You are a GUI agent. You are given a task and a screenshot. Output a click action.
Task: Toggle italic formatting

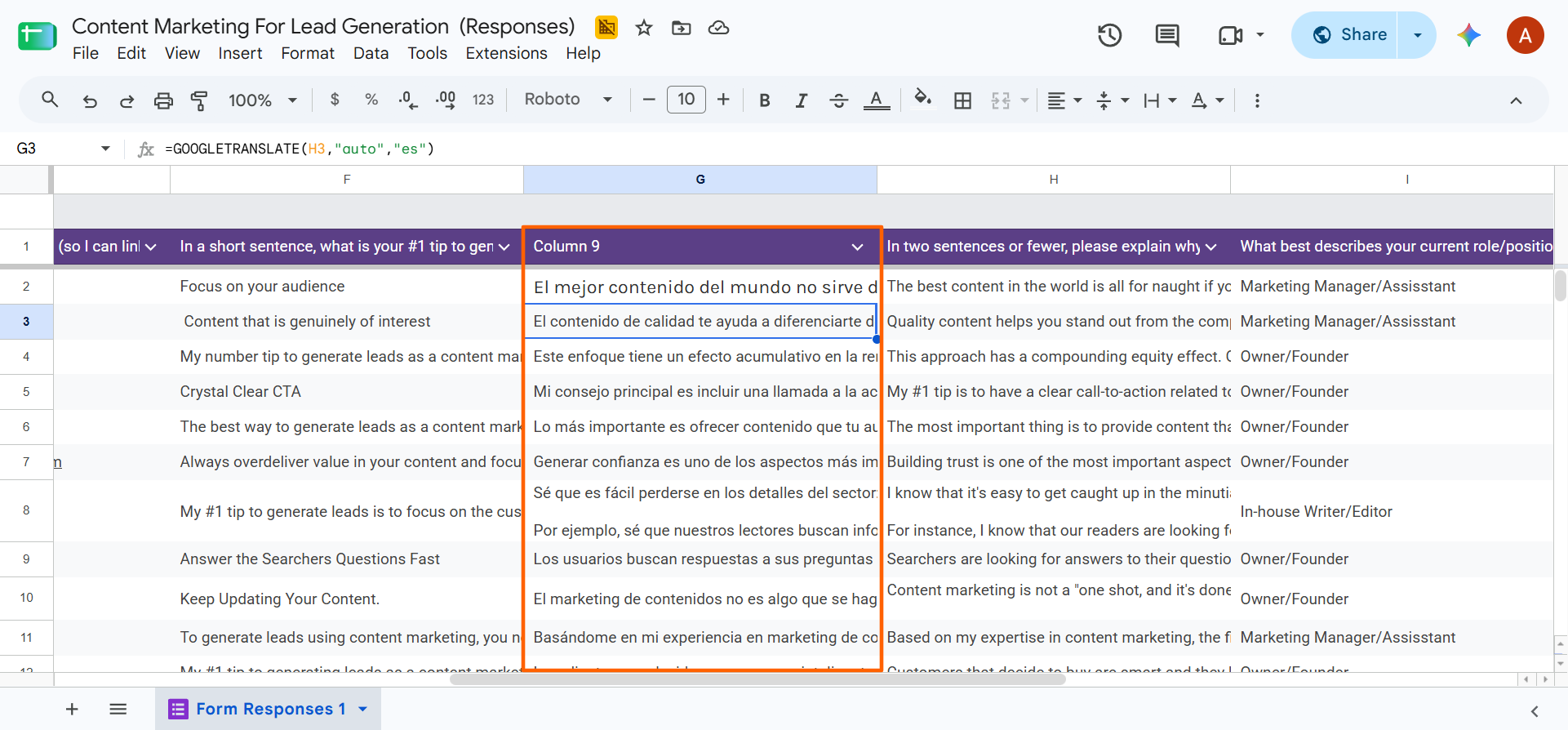[802, 100]
